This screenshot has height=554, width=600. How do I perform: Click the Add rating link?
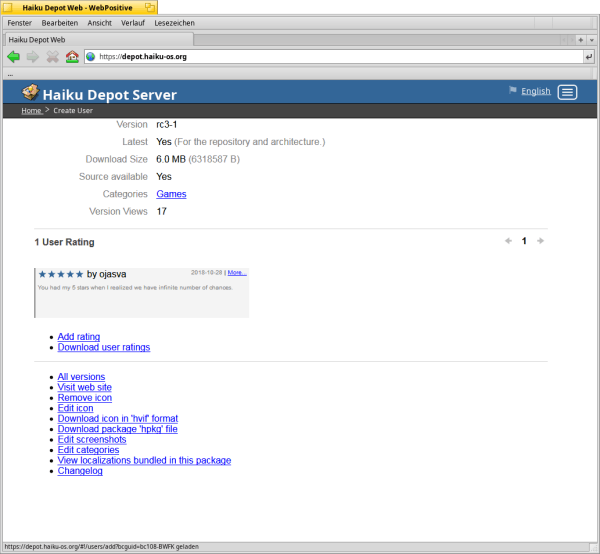tap(78, 337)
